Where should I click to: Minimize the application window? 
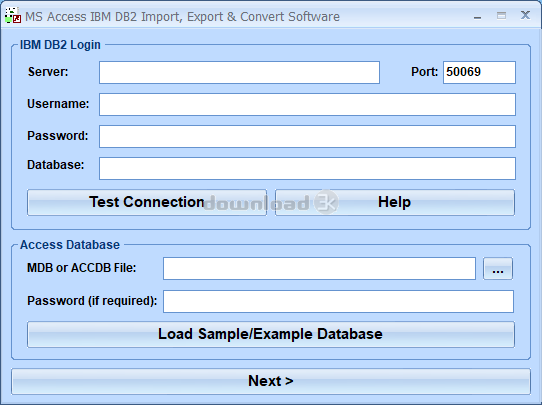(477, 17)
